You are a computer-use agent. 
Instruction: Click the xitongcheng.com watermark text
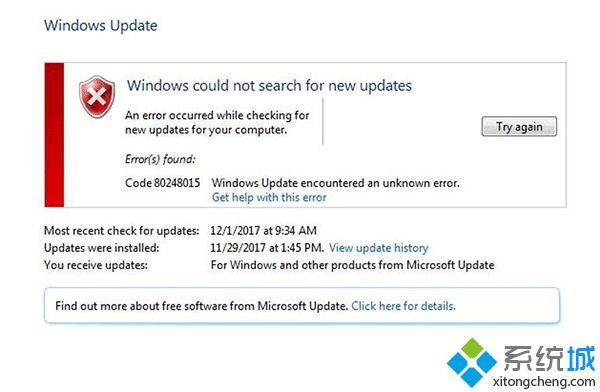tap(544, 382)
